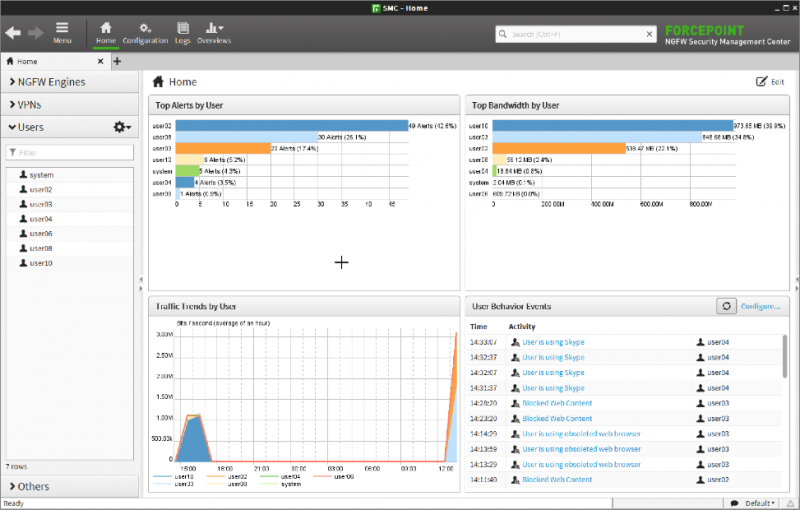Click the user10 legend entry in Traffic Trends
This screenshot has width=800, height=510.
[173, 477]
